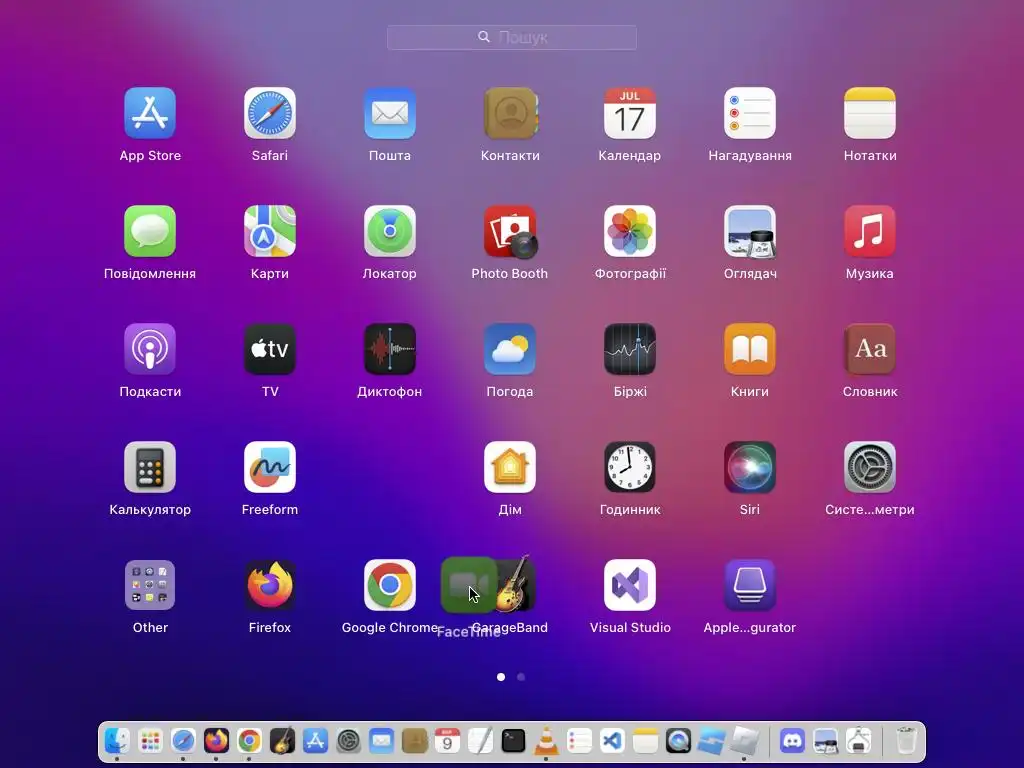Open Safari from the Dock

(184, 741)
